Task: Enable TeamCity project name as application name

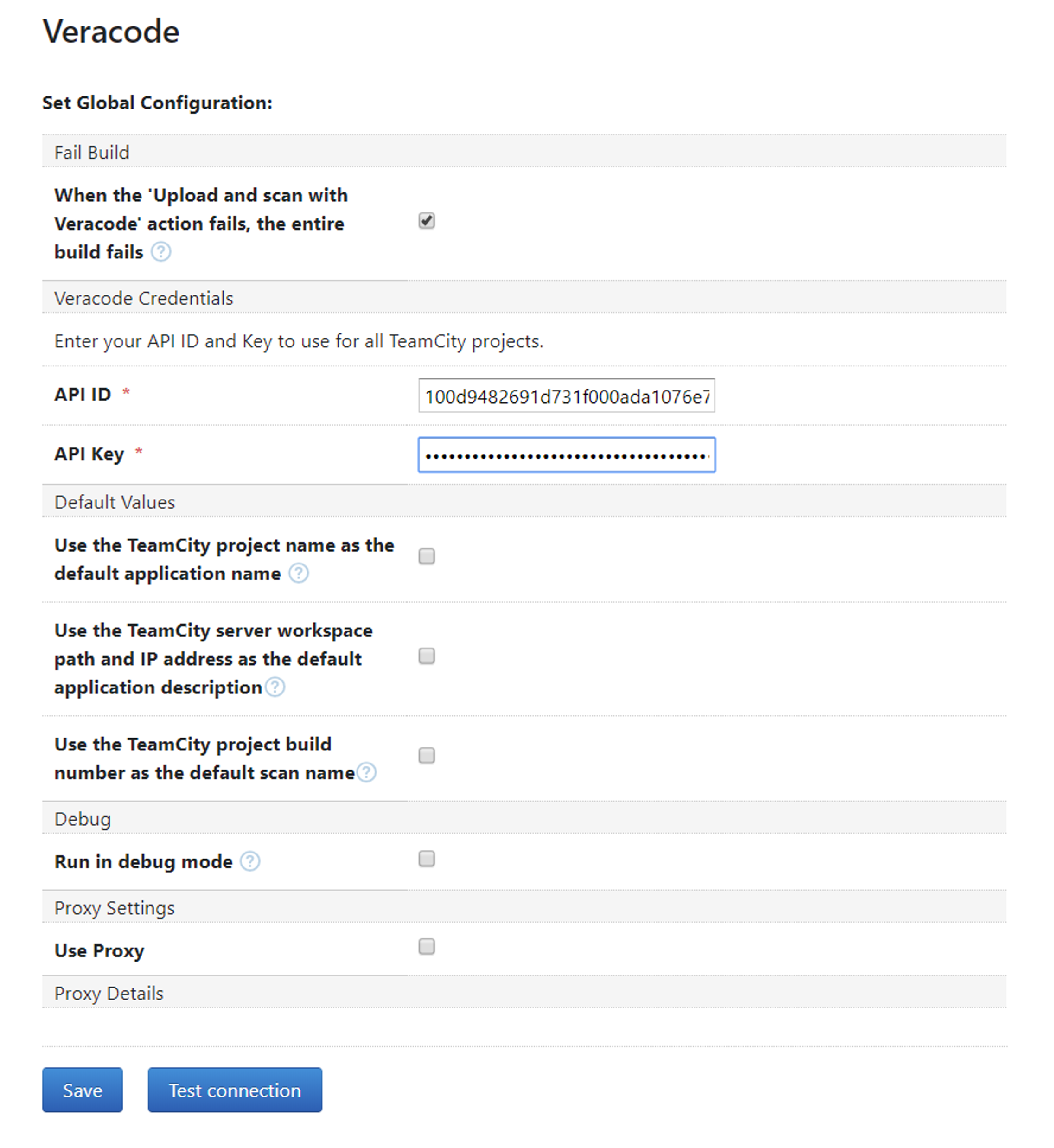Action: pos(427,556)
